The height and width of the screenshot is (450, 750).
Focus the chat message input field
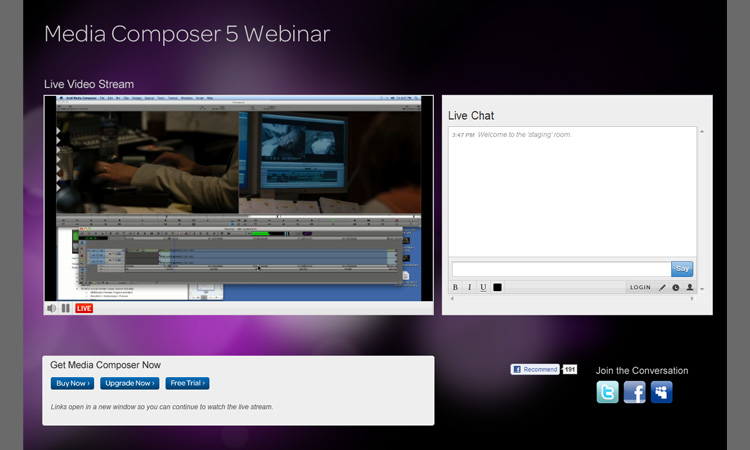pos(562,269)
